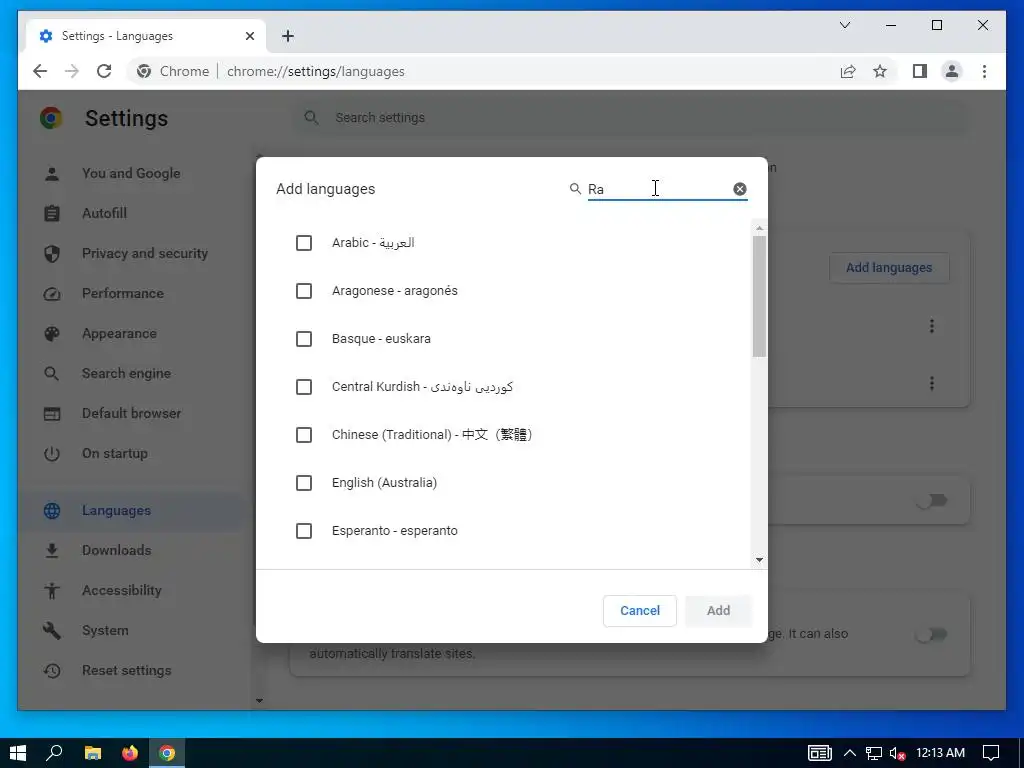Check Chinese (Traditional) language box

[x=304, y=435]
